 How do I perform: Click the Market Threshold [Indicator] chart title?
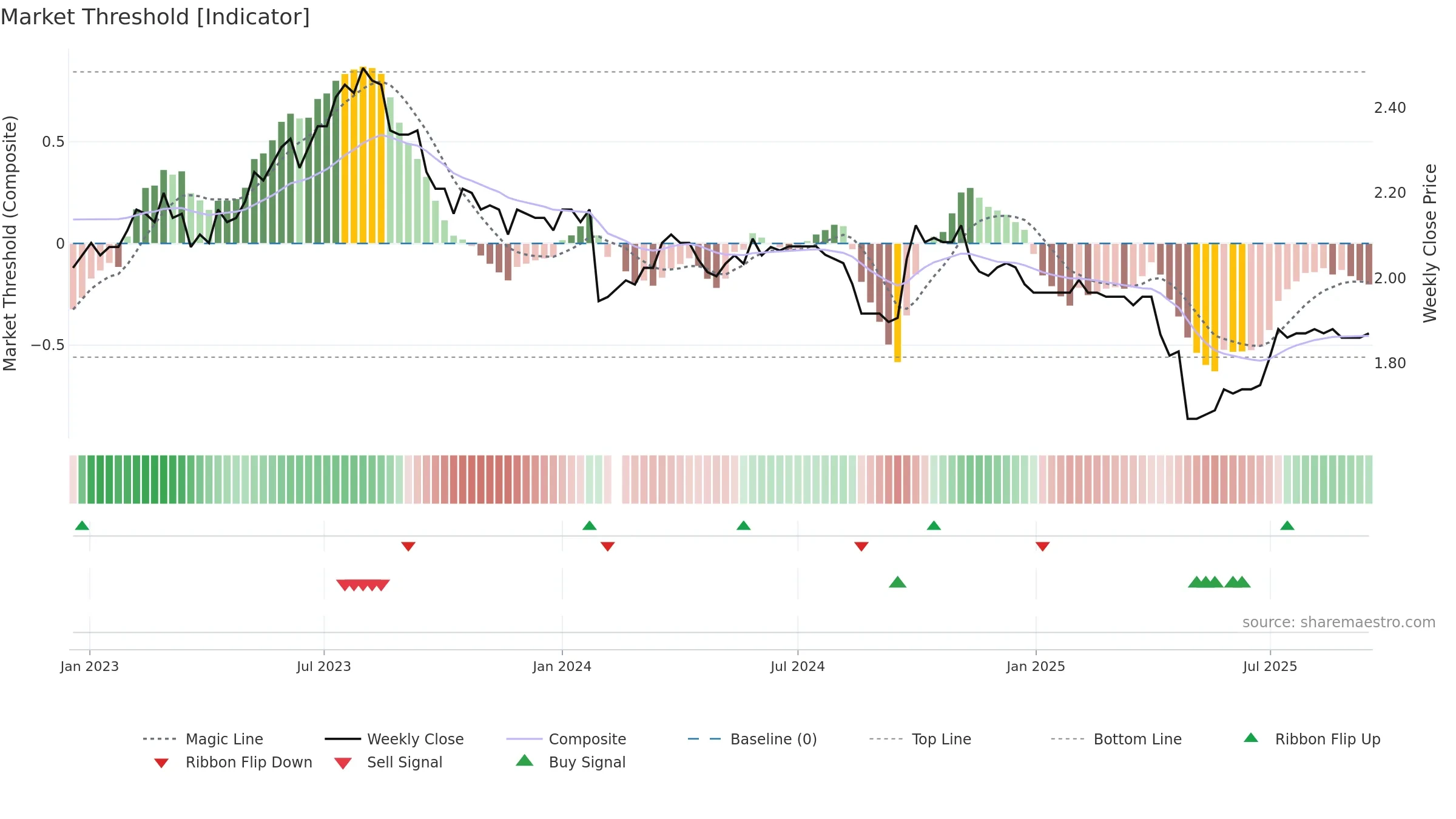tap(155, 17)
